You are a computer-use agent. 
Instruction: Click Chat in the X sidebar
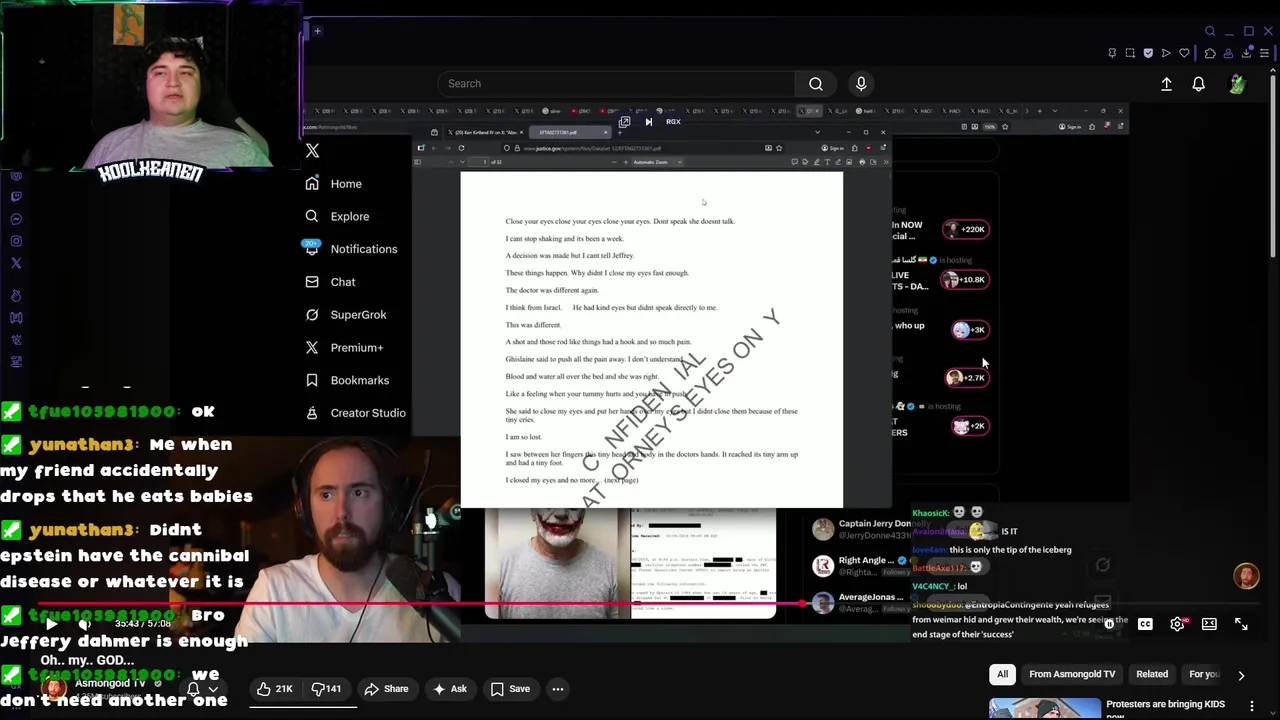pyautogui.click(x=343, y=282)
